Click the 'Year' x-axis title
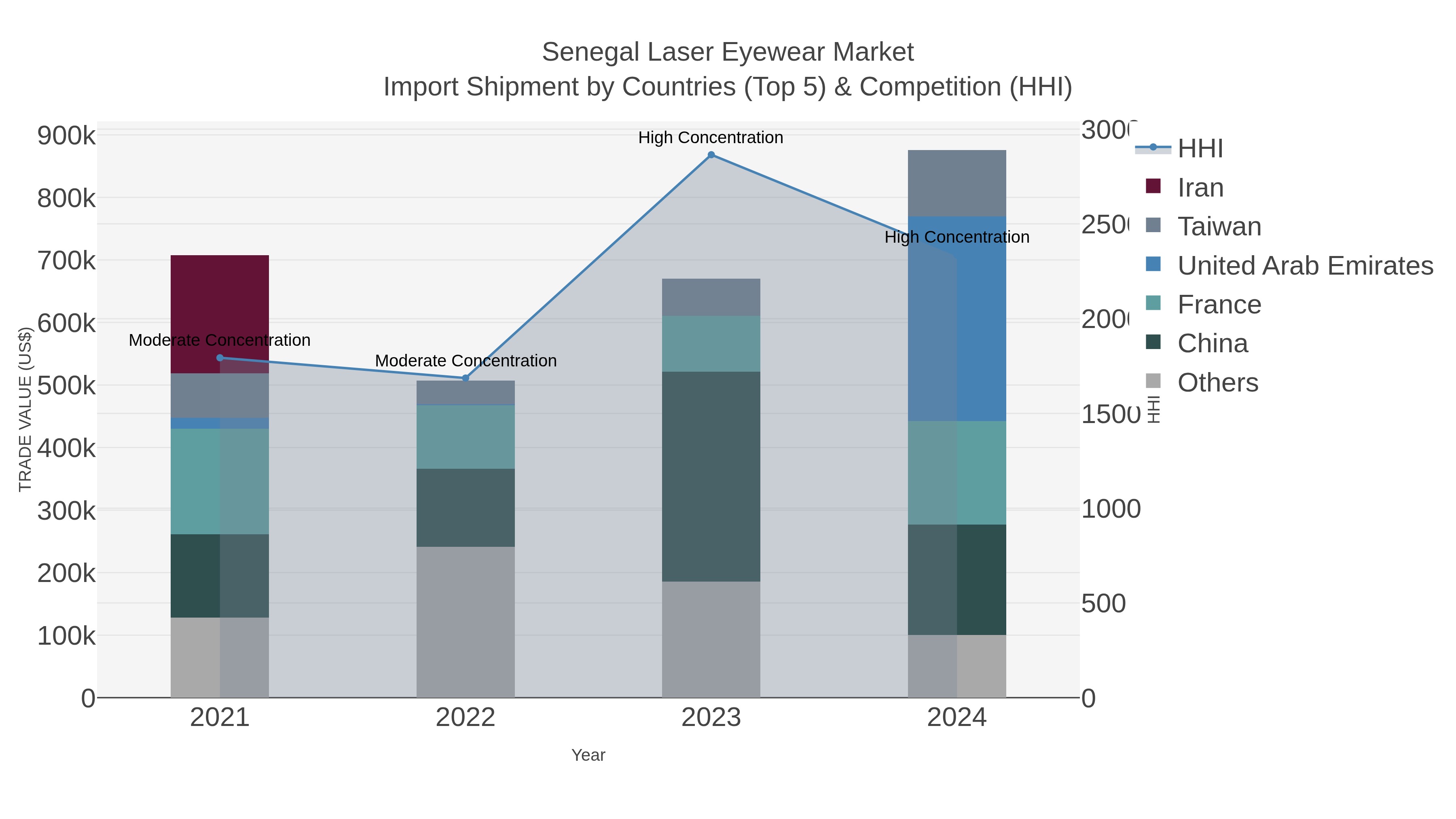Screen dimensions: 1456x819 (588, 755)
